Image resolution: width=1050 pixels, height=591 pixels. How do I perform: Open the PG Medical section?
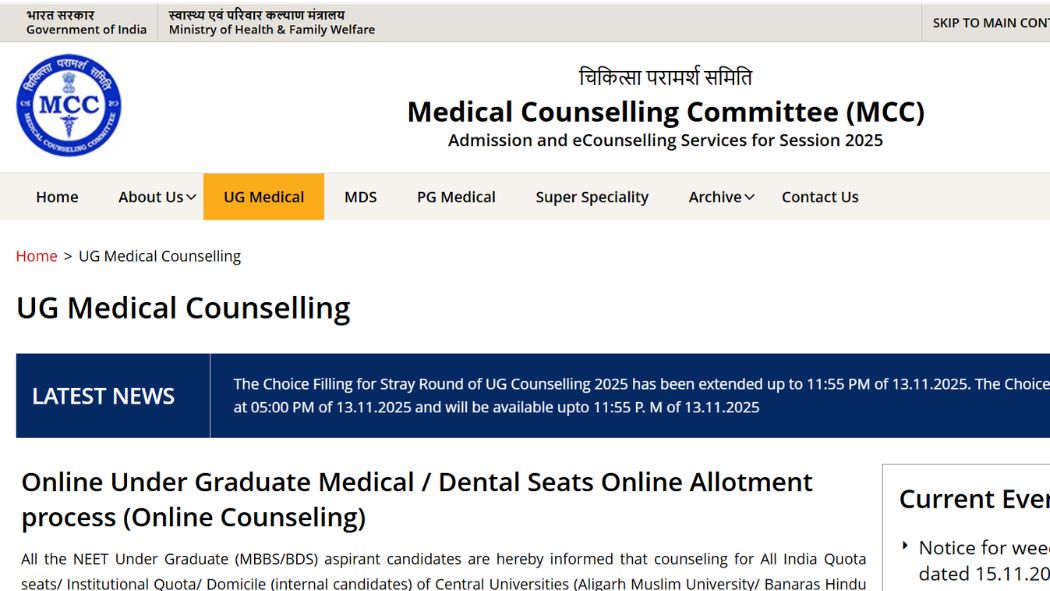coord(456,197)
